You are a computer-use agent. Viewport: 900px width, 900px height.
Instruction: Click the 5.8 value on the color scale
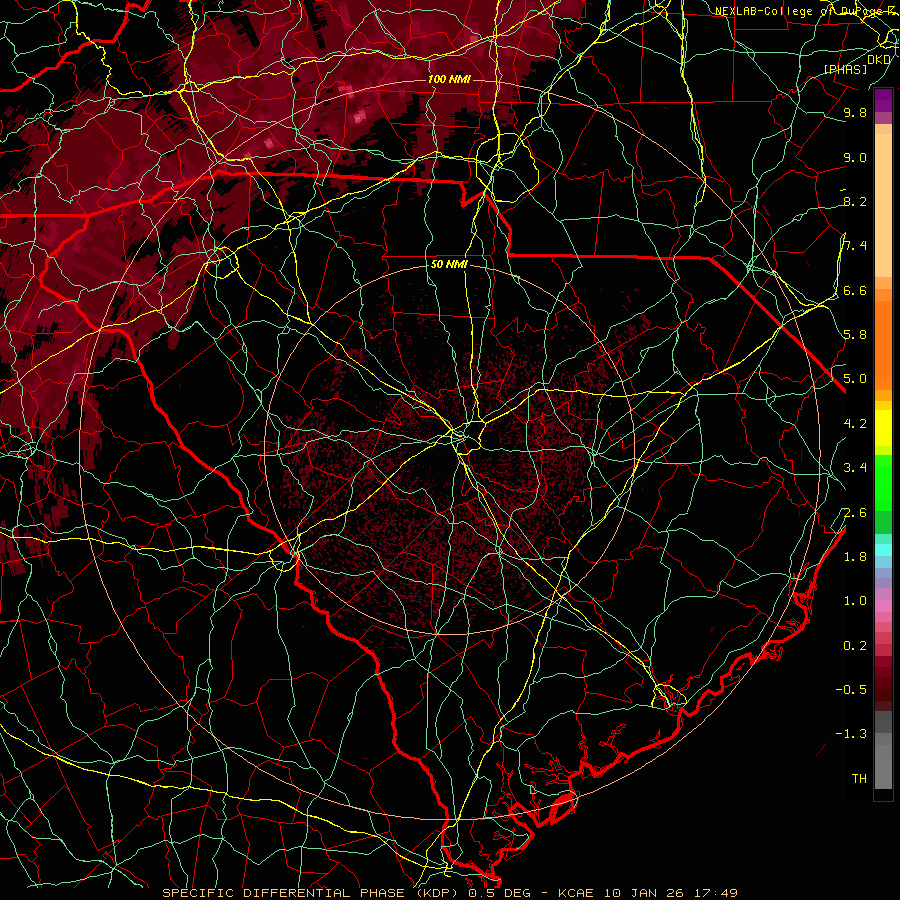855,335
